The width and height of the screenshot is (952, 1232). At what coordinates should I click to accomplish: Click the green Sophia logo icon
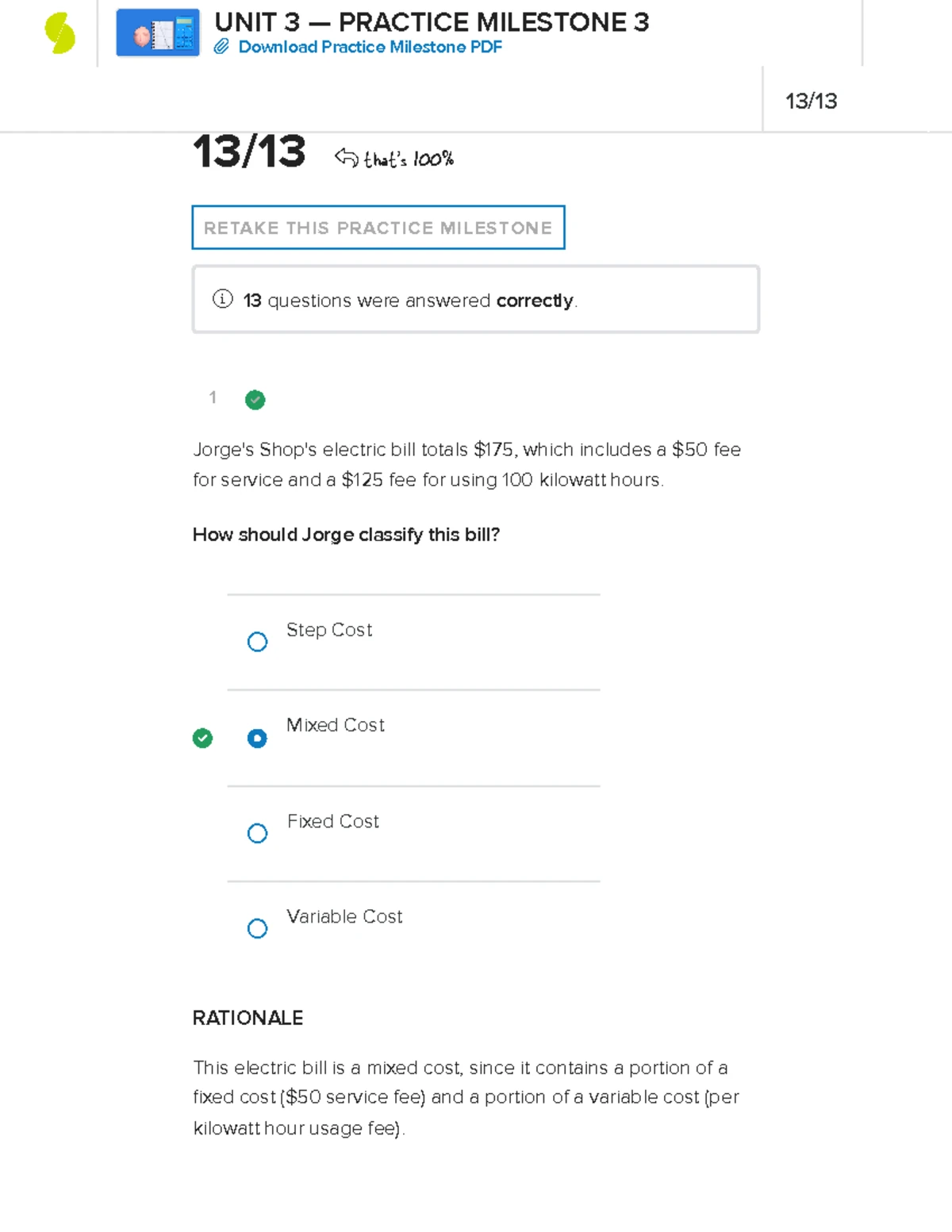click(60, 34)
